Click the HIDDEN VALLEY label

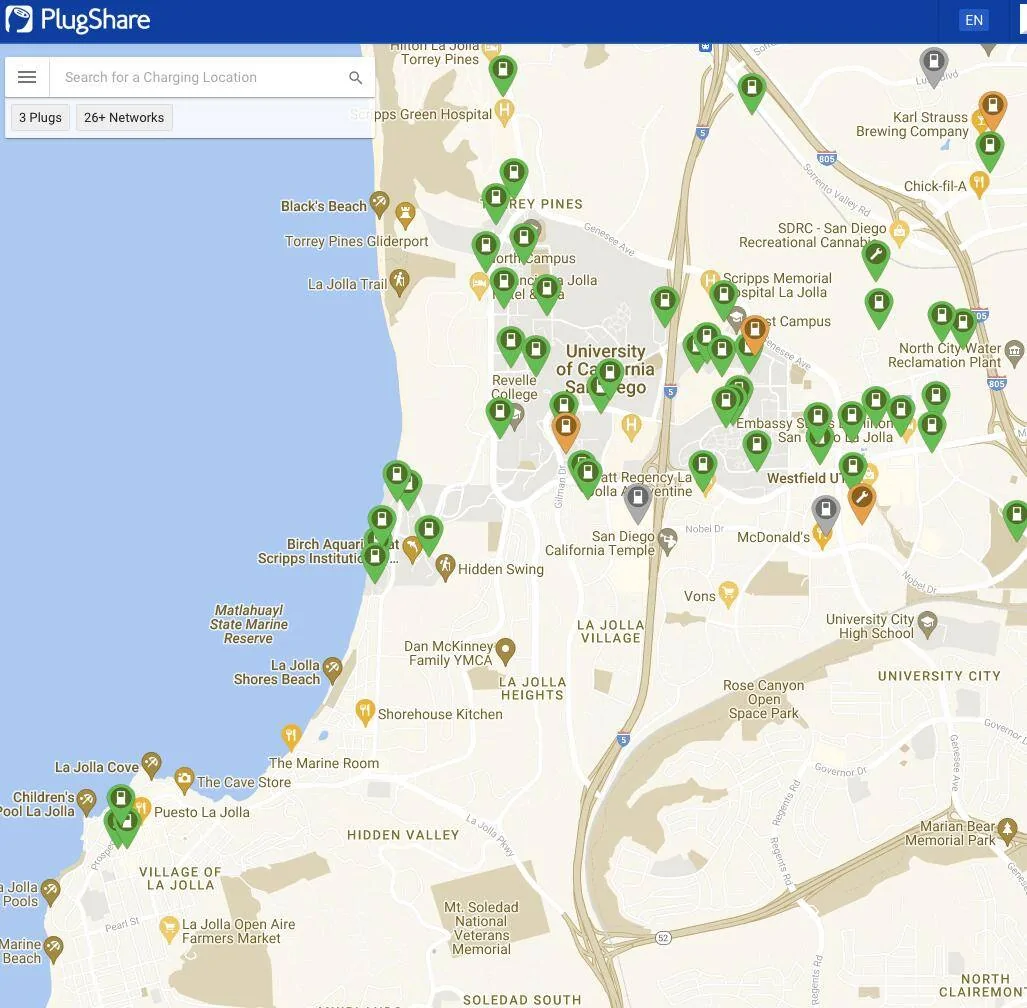(x=403, y=835)
